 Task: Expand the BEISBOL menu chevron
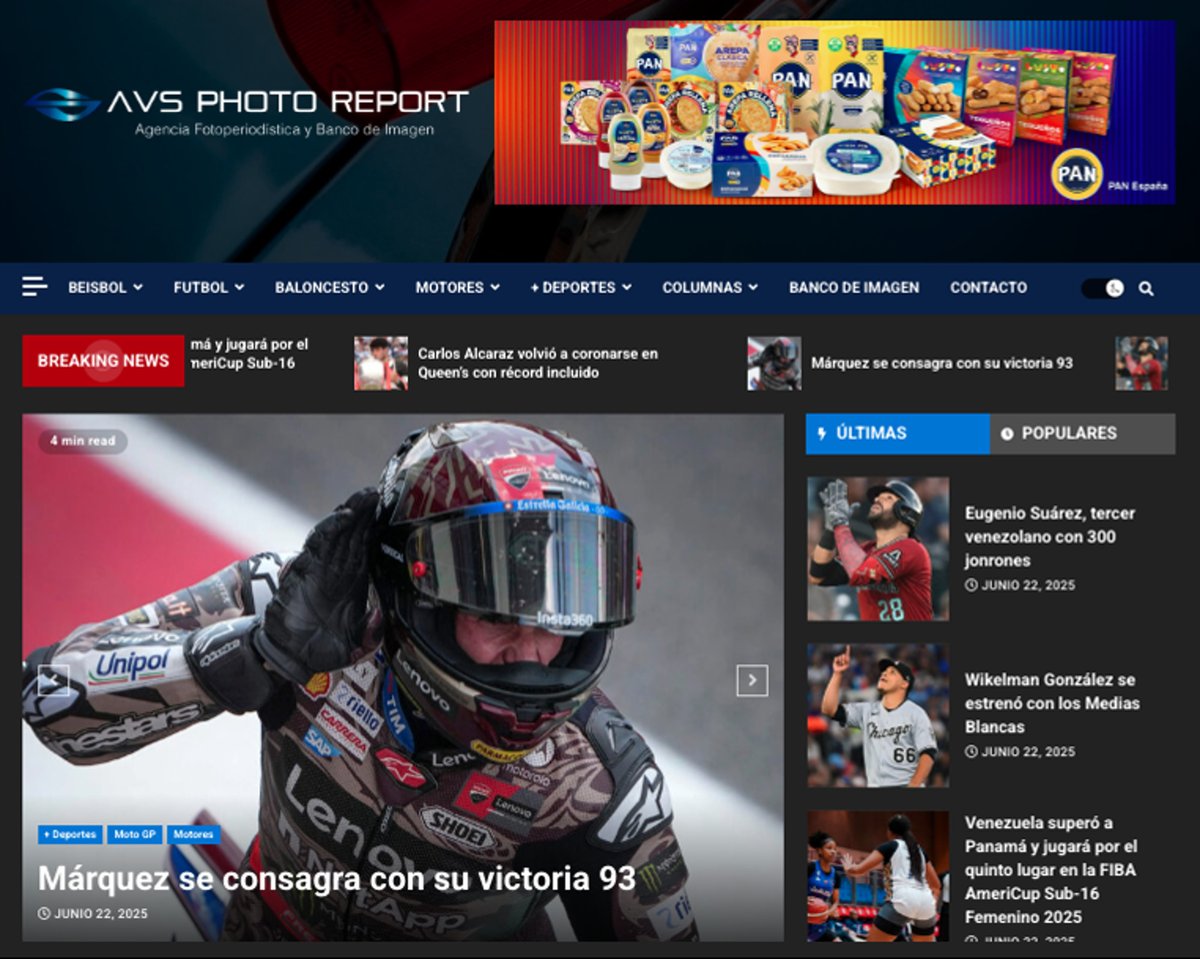coord(138,288)
